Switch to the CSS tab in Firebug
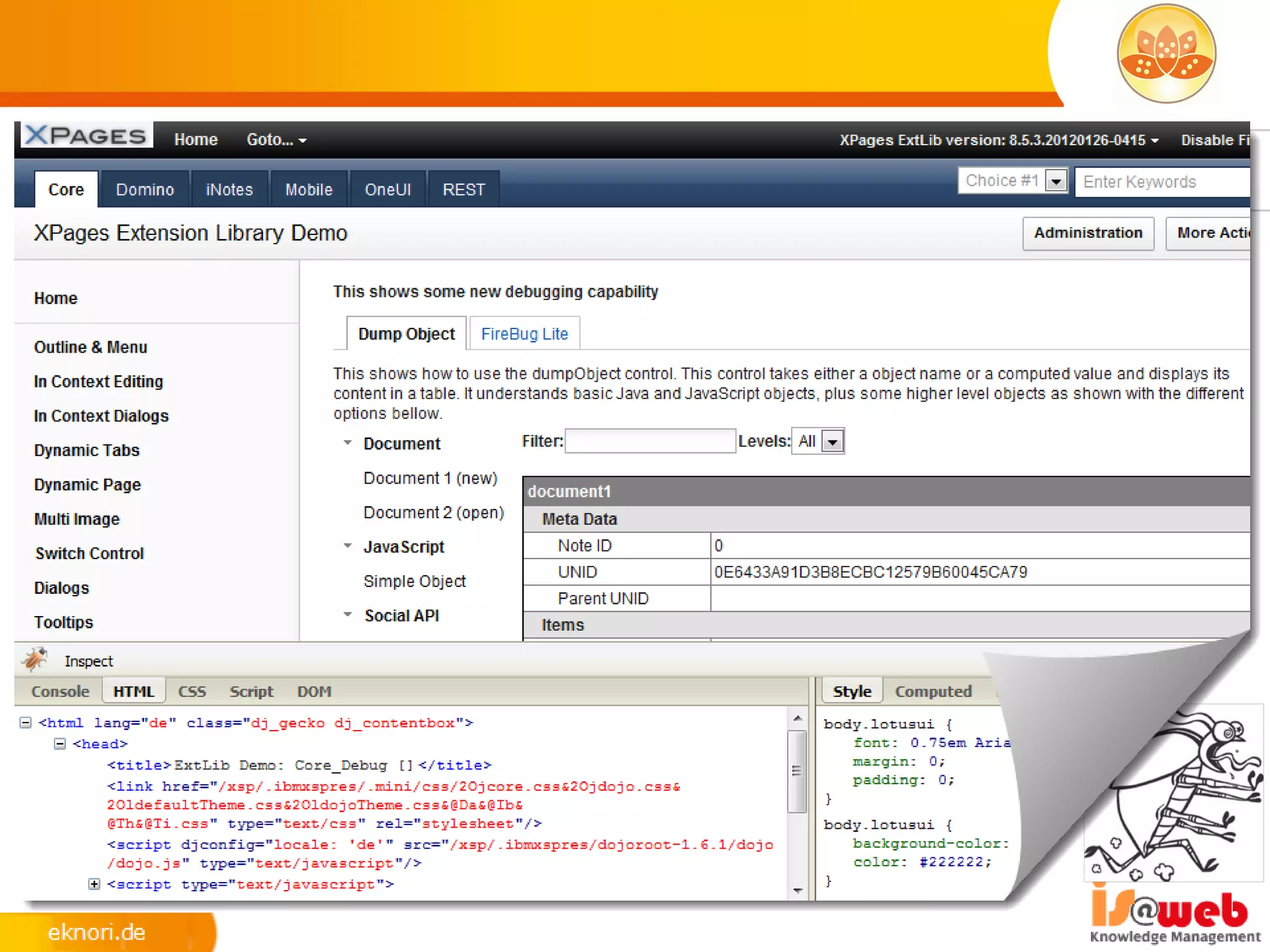Screen dimensions: 1270x952 pyautogui.click(x=192, y=692)
